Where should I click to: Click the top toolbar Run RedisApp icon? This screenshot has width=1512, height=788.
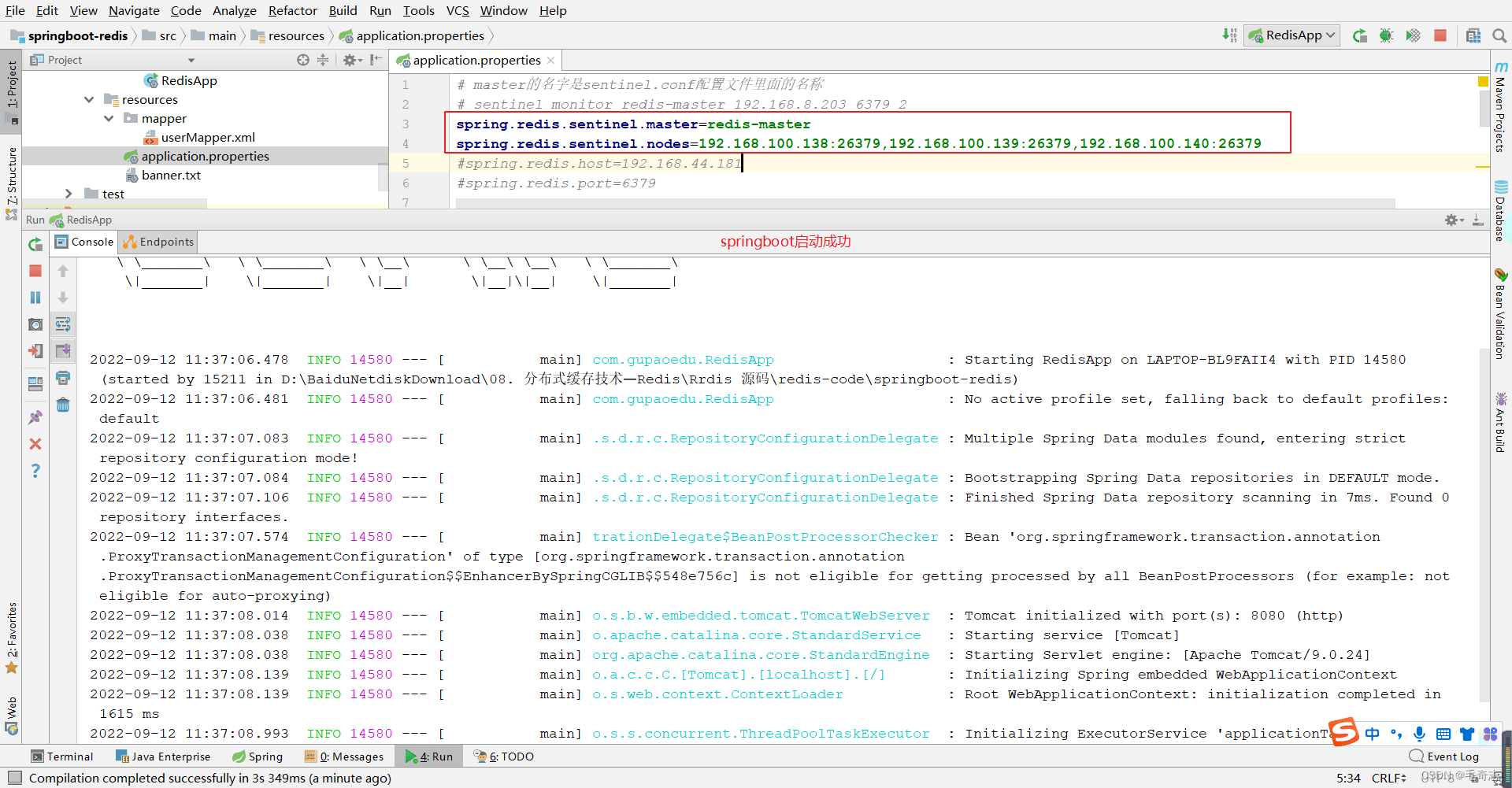coord(1360,35)
